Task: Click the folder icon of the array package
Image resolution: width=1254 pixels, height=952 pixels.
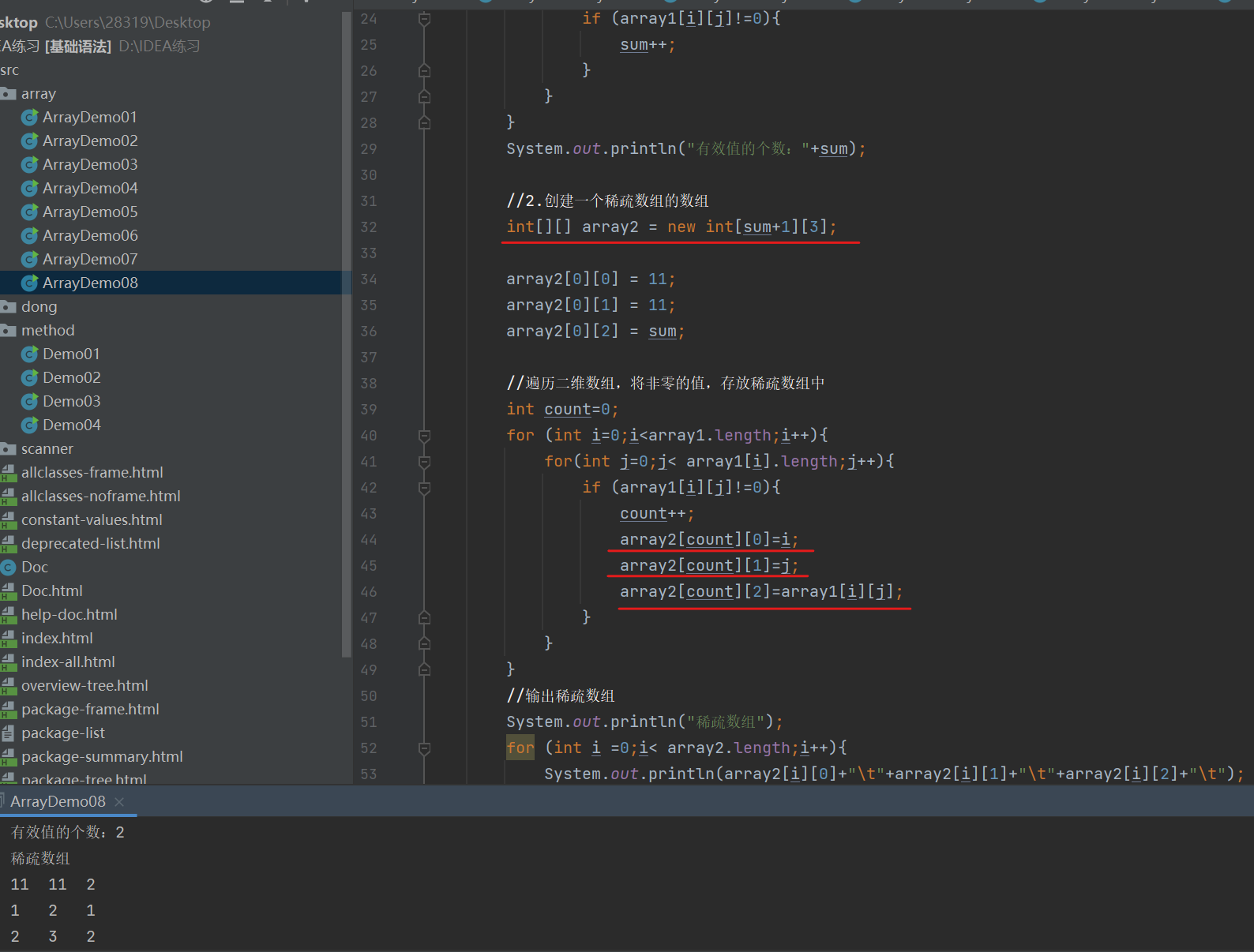Action: click(x=9, y=94)
